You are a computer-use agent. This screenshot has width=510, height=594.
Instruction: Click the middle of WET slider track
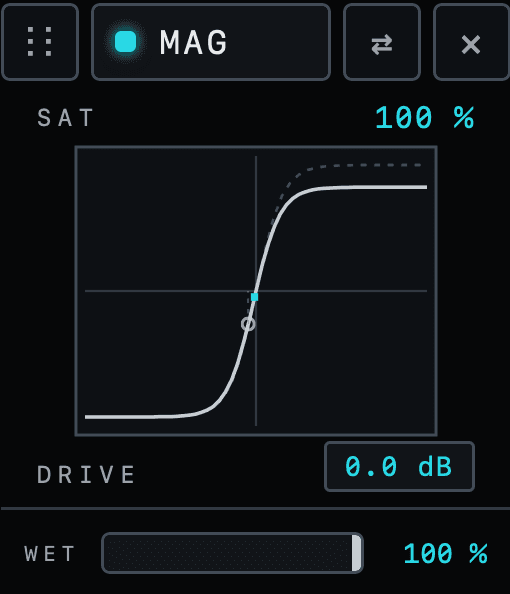(232, 553)
